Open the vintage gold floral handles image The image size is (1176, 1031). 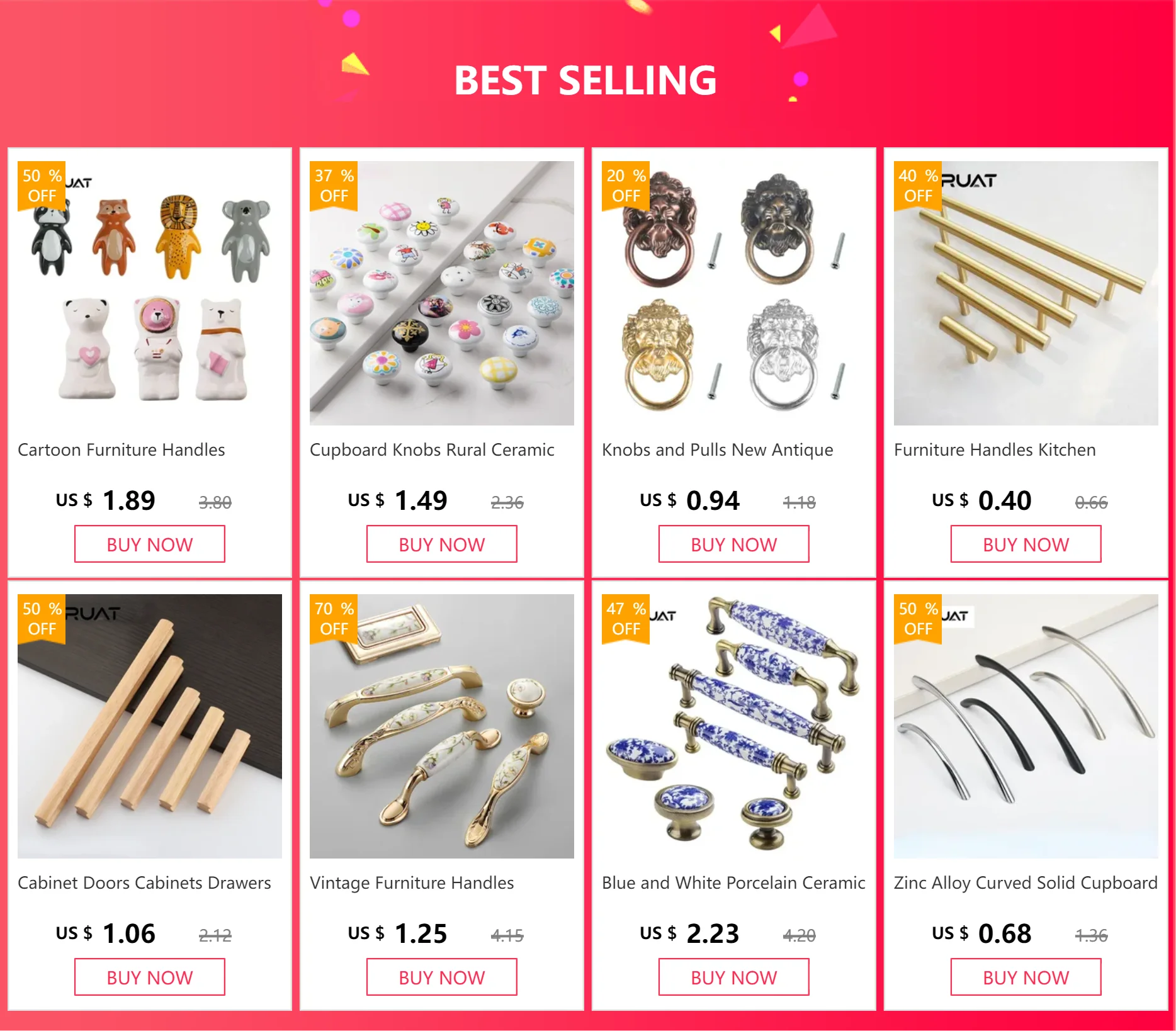[x=442, y=726]
